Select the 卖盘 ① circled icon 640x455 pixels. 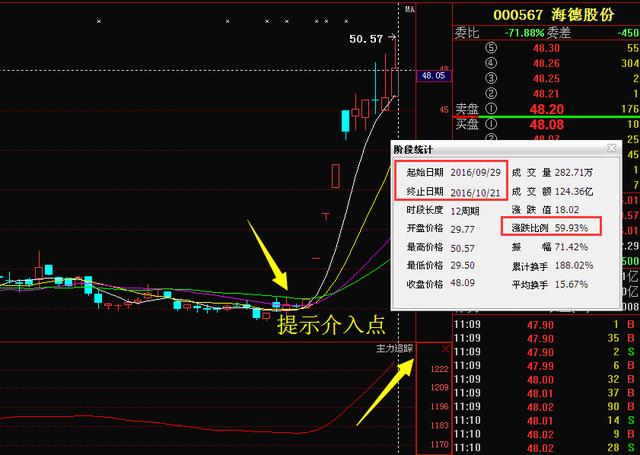pos(491,109)
